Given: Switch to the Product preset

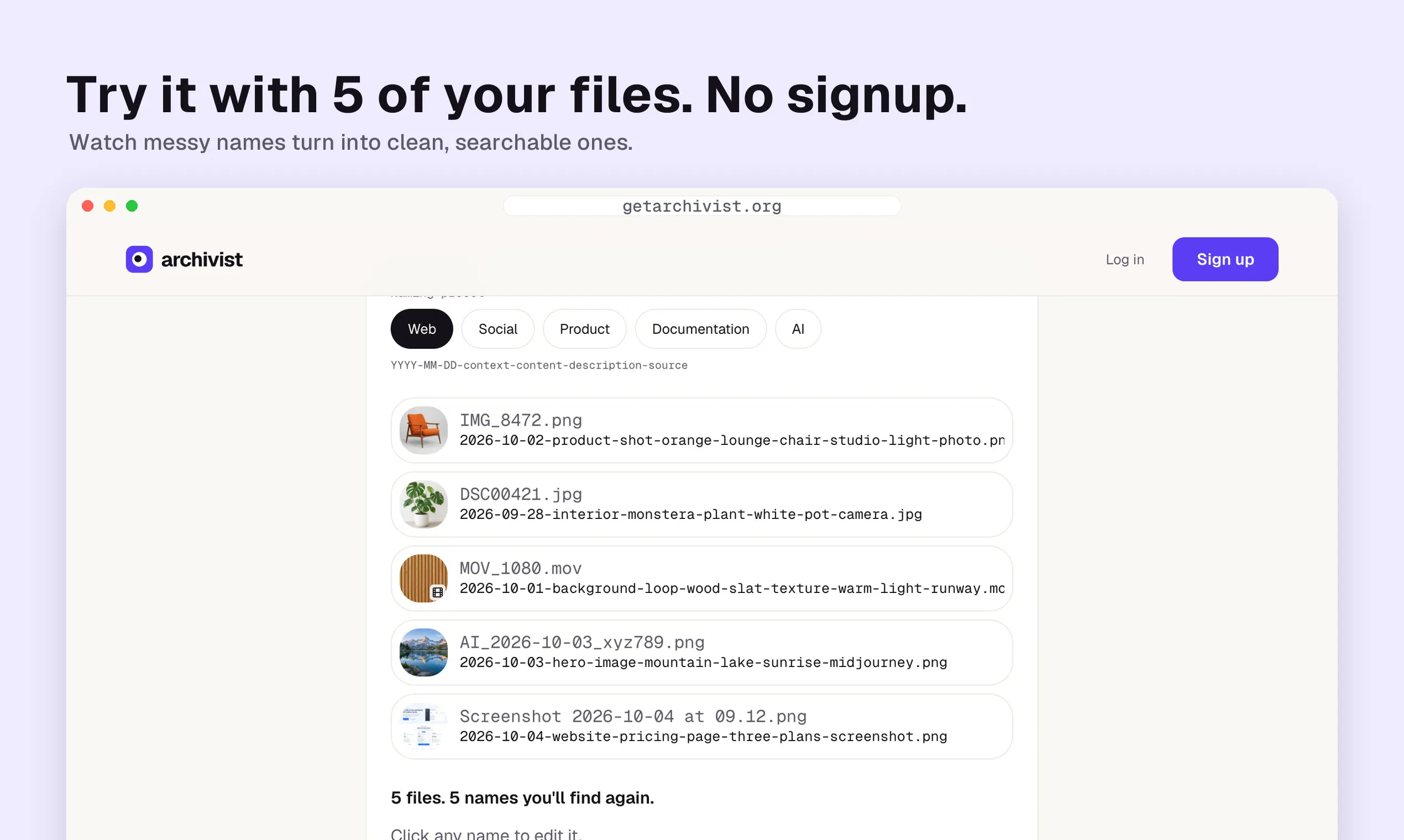Looking at the screenshot, I should coord(584,329).
